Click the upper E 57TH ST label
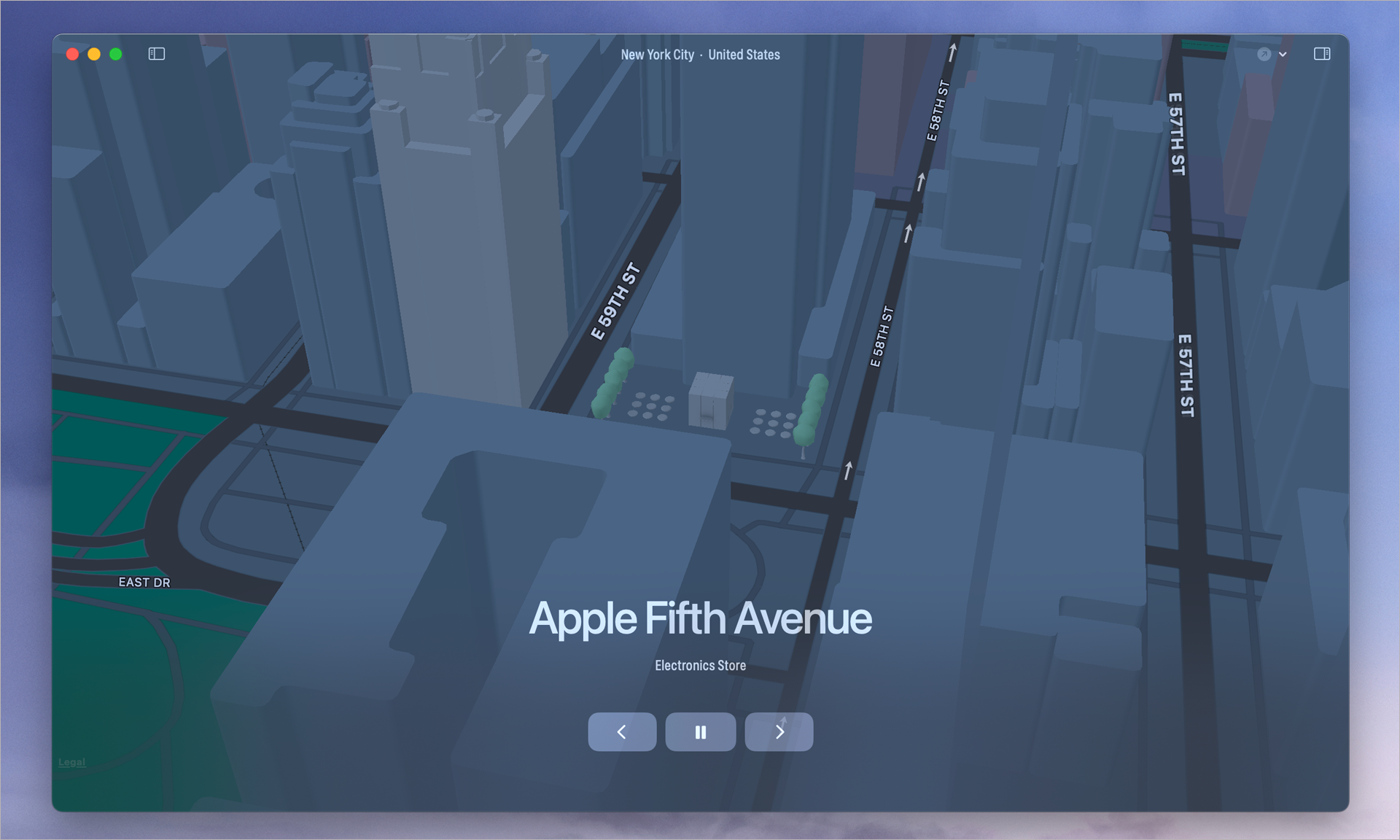The width and height of the screenshot is (1400, 840). pos(1176,133)
